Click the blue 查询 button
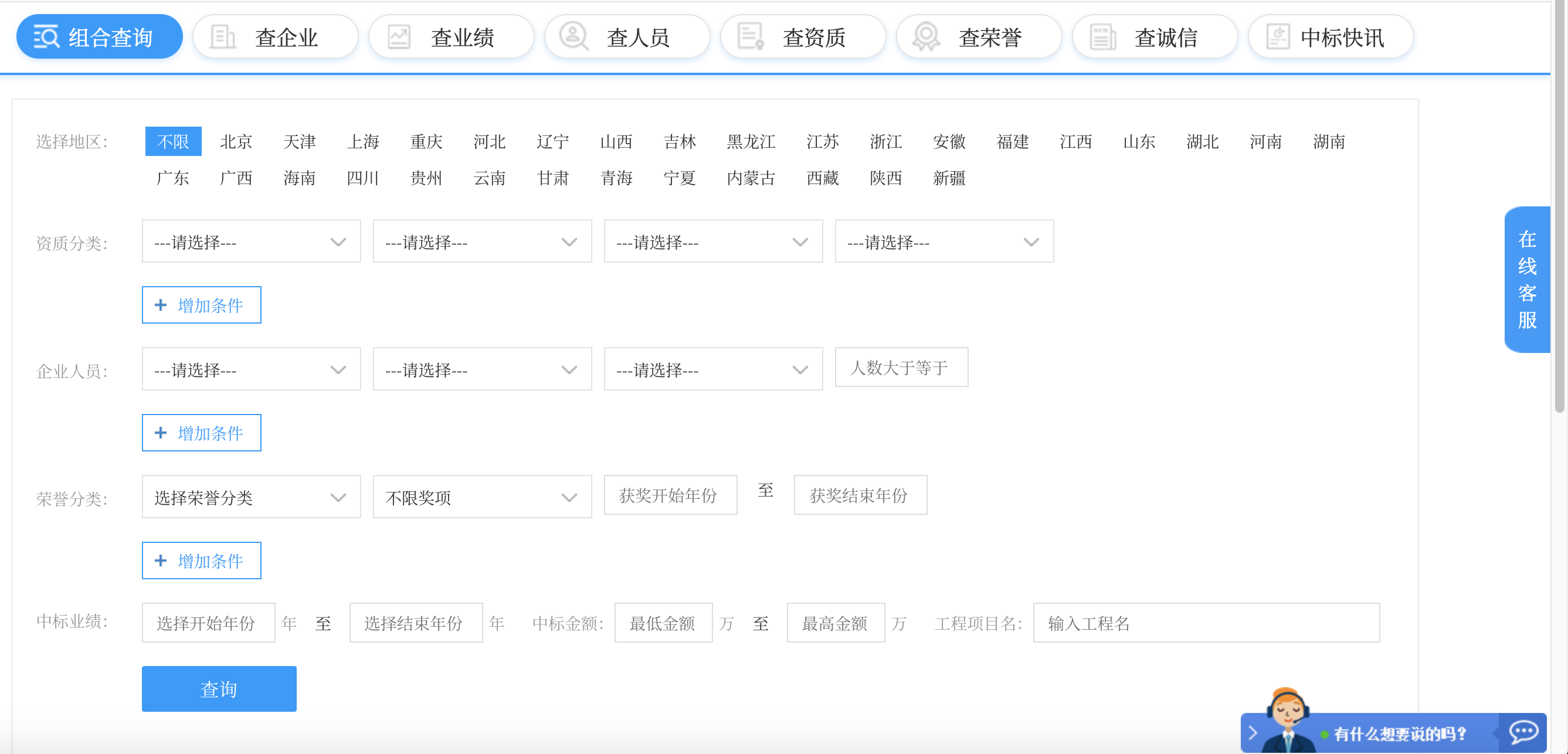Image resolution: width=1568 pixels, height=754 pixels. [219, 688]
